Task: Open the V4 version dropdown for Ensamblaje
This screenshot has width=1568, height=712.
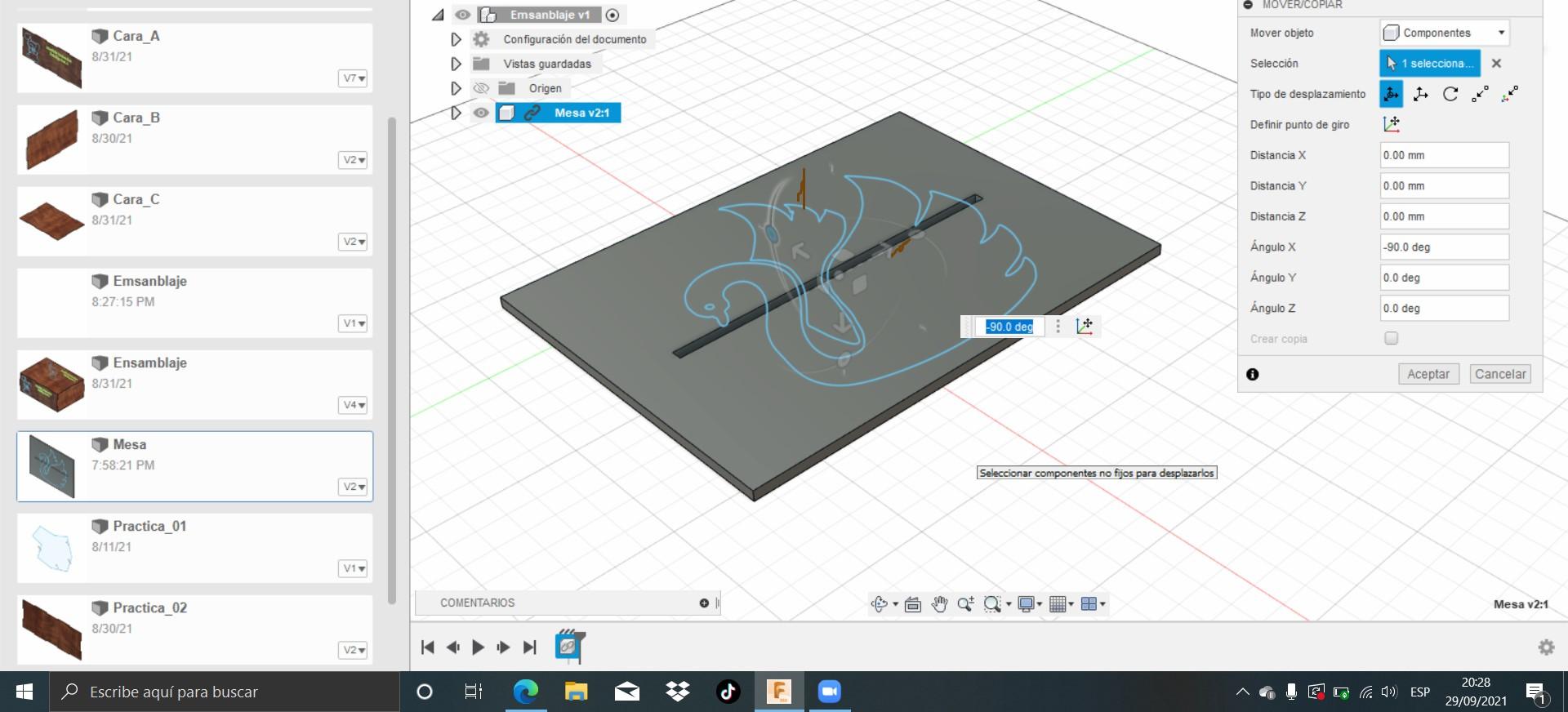Action: click(353, 405)
